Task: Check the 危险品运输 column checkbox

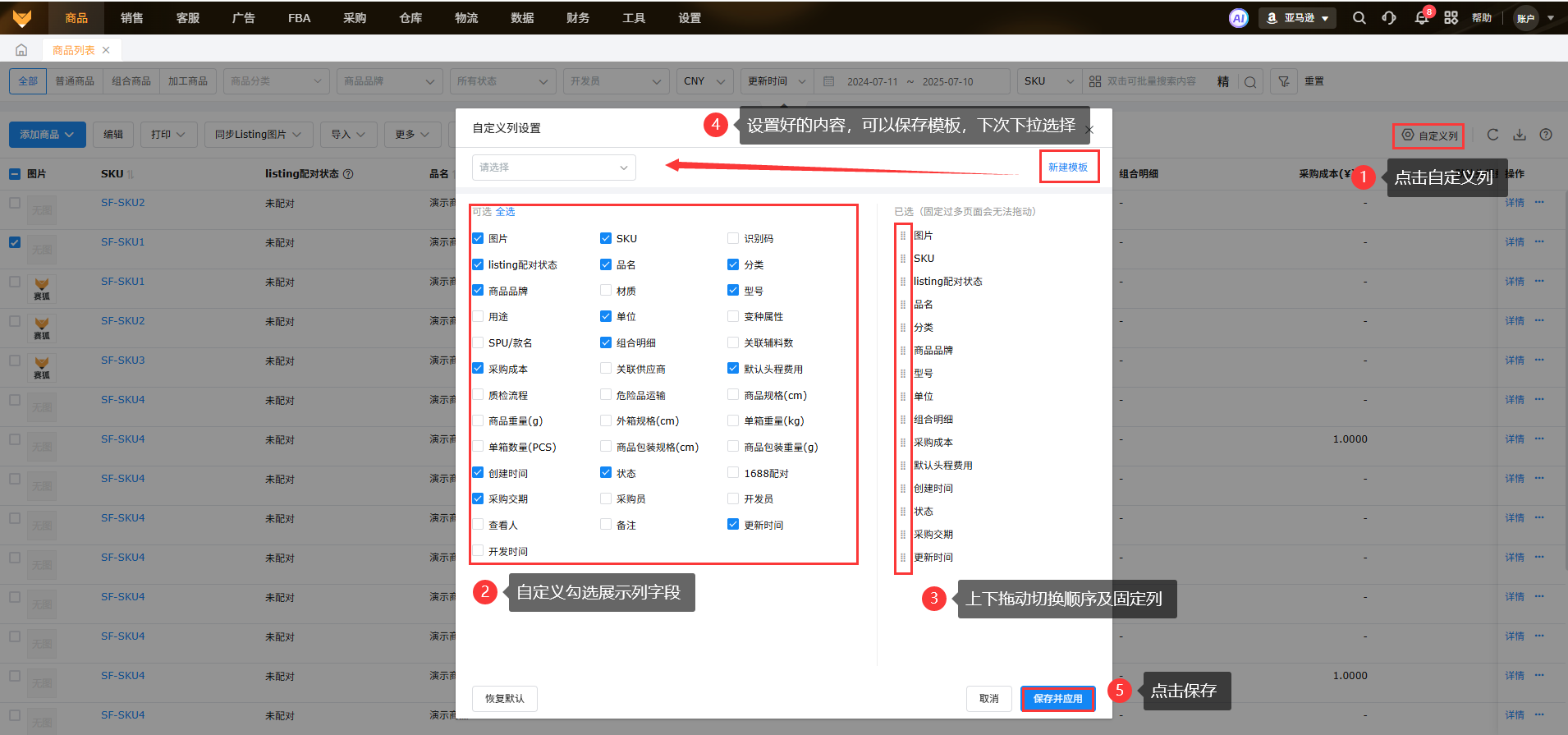Action: pyautogui.click(x=606, y=395)
